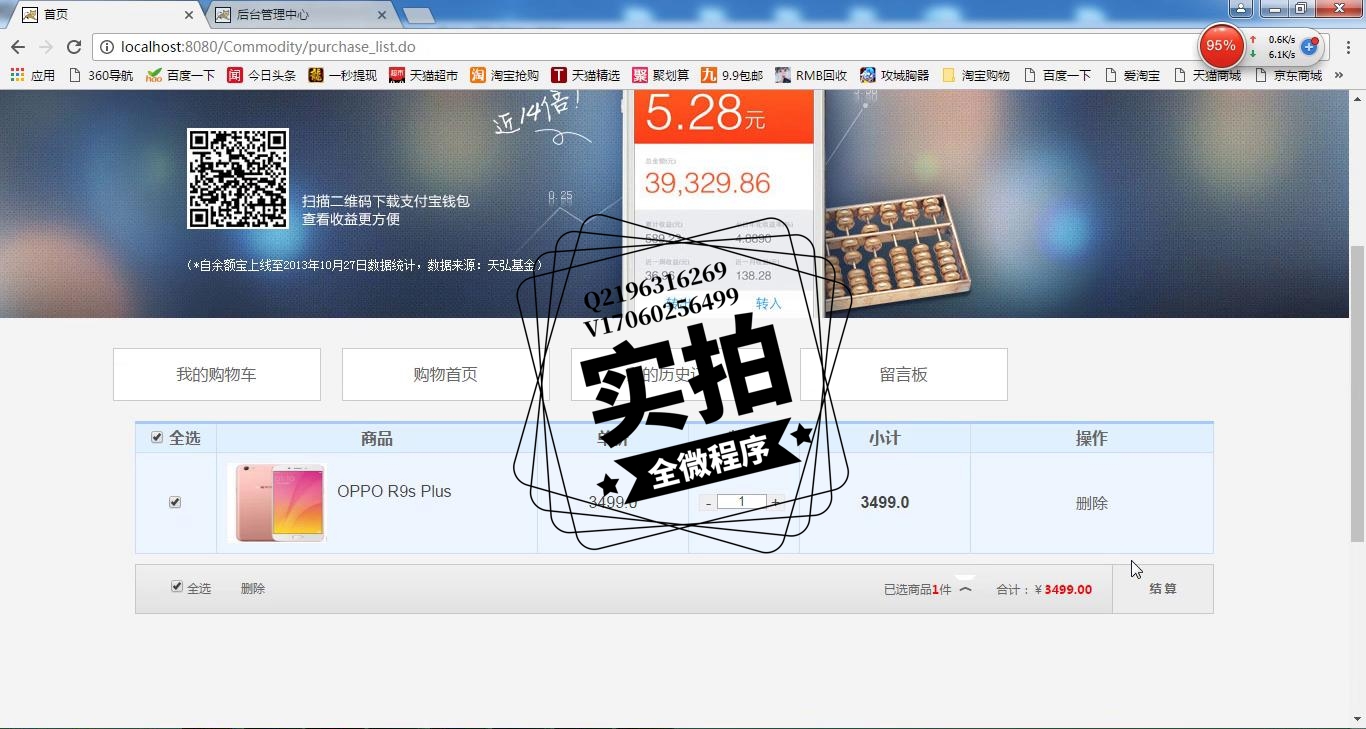Click the 操作 column header
This screenshot has width=1366, height=729.
click(x=1092, y=438)
